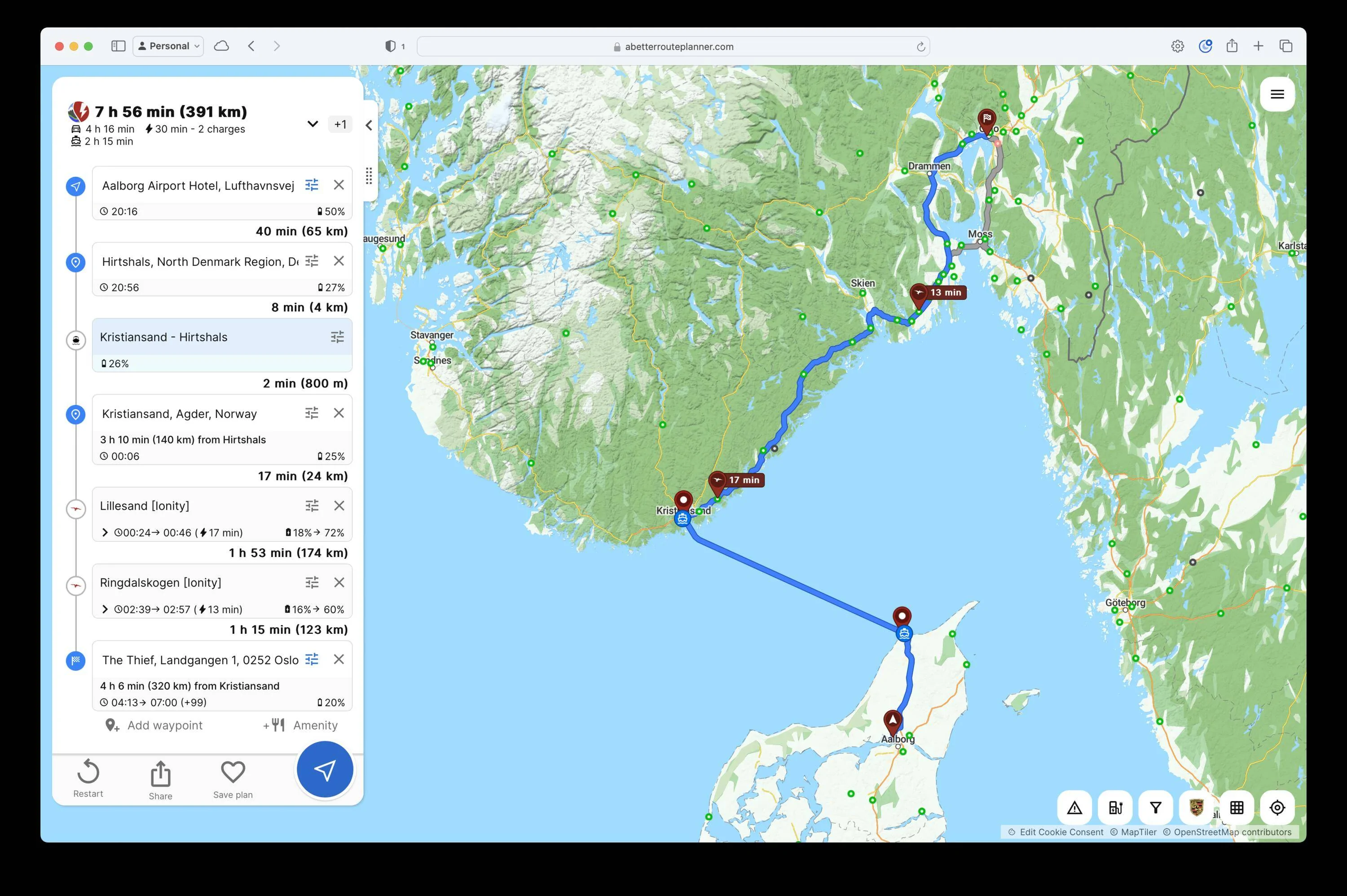Click the ferry icon in the timeline

coord(75,340)
